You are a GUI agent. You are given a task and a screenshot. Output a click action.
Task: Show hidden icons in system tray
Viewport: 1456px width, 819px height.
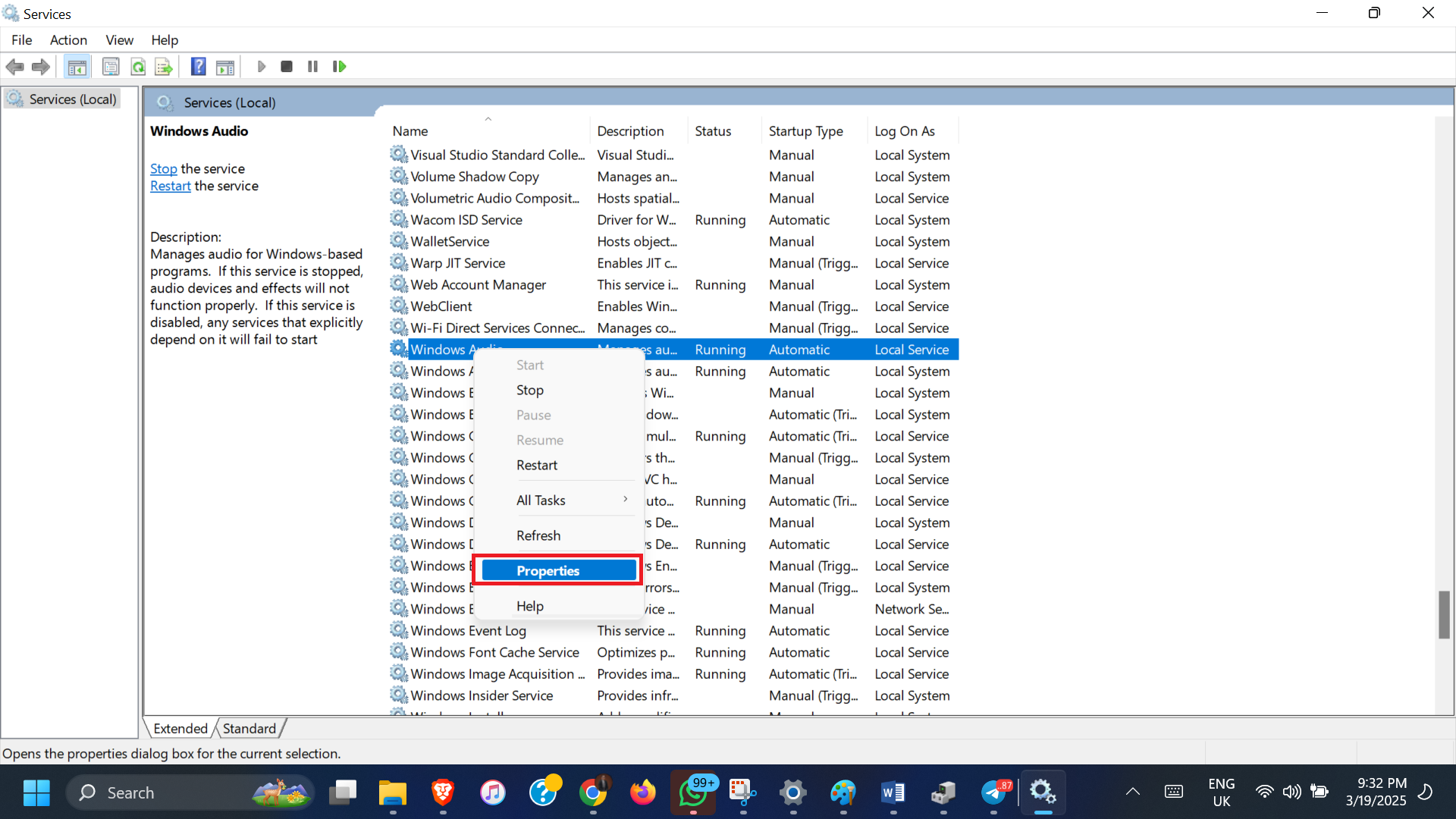point(1132,792)
